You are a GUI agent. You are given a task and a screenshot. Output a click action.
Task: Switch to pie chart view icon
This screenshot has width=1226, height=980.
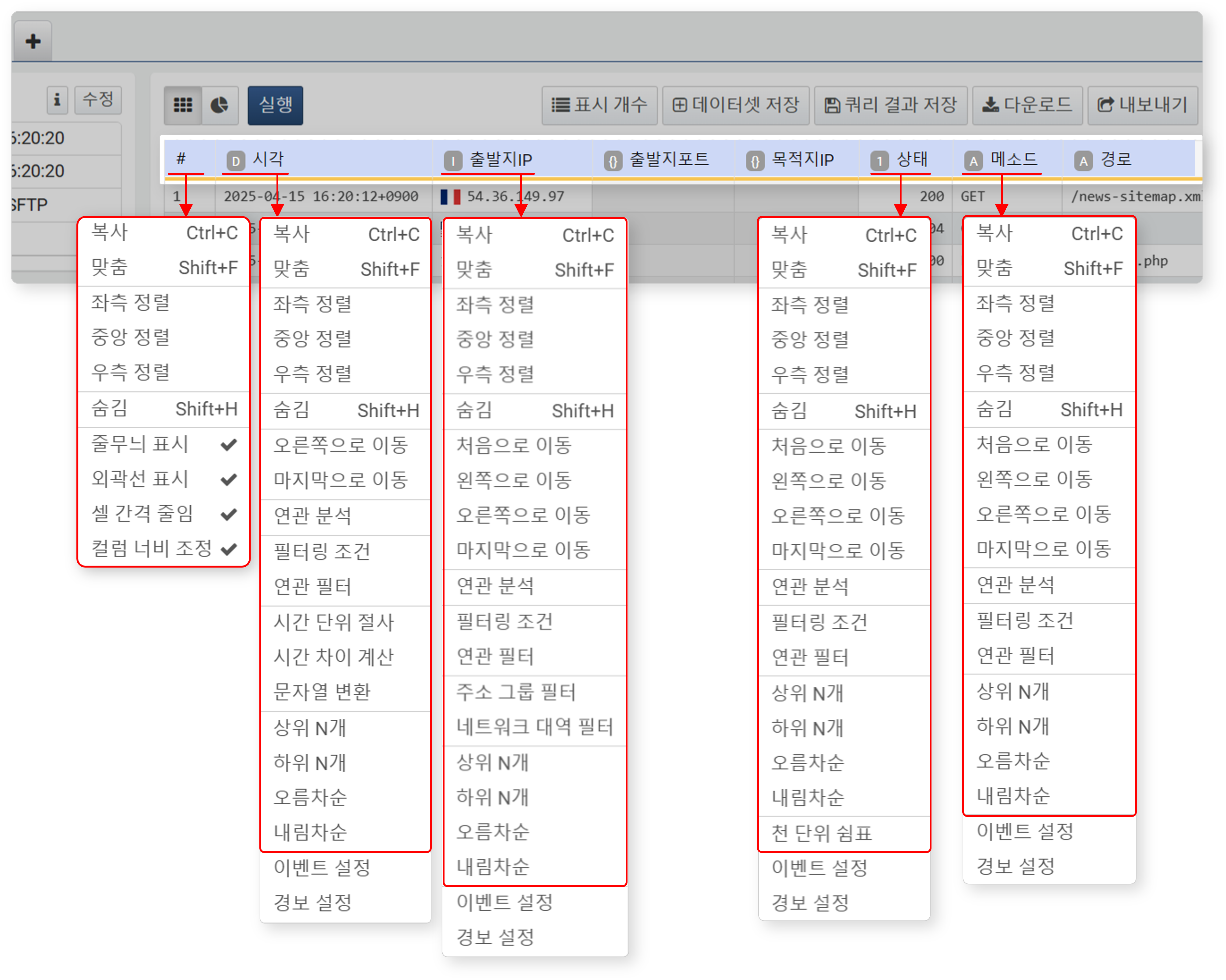pyautogui.click(x=219, y=105)
